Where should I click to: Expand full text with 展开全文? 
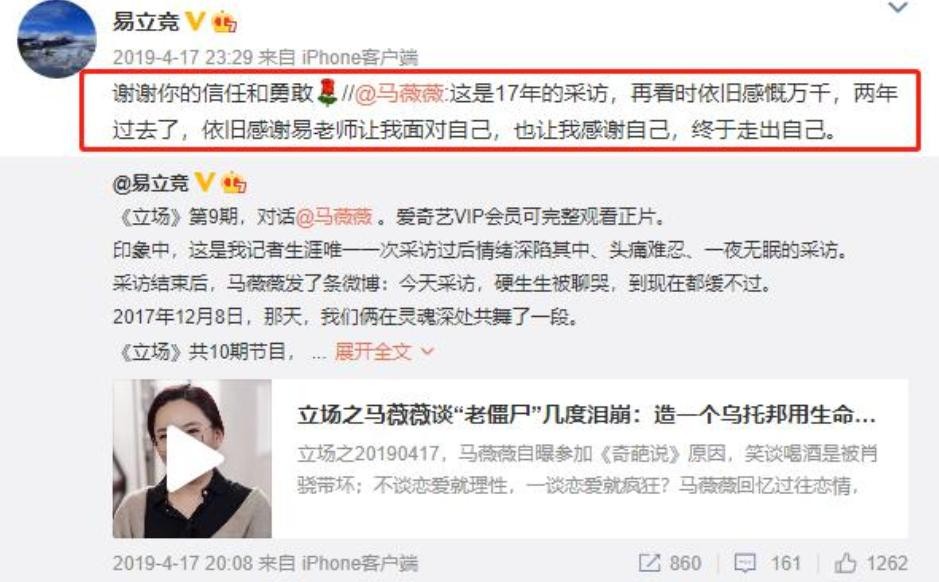[x=373, y=351]
